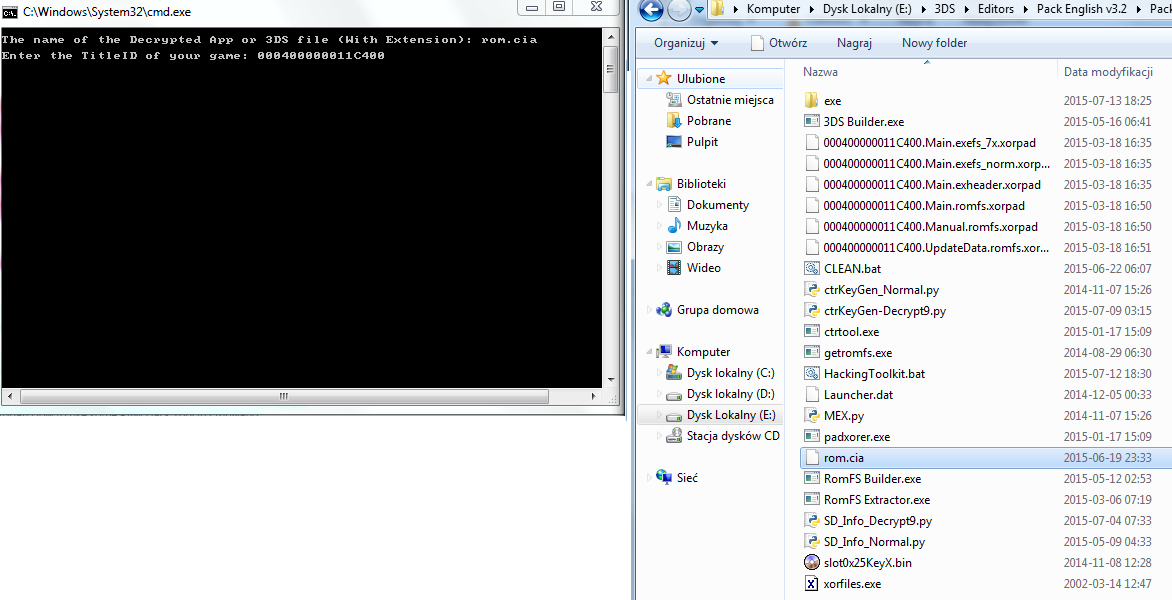Select the xorfiles.exe icon

(x=811, y=584)
